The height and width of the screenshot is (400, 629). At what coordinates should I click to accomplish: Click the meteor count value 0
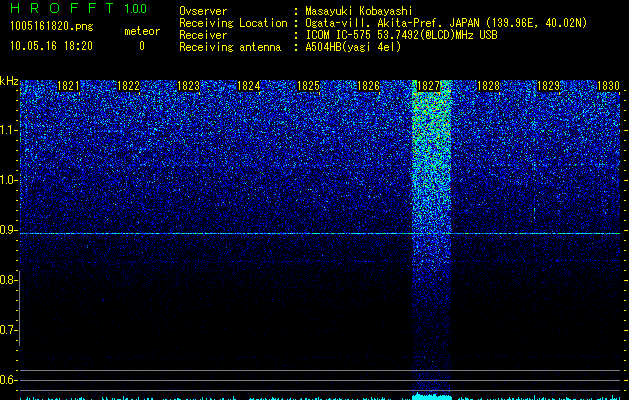(142, 46)
